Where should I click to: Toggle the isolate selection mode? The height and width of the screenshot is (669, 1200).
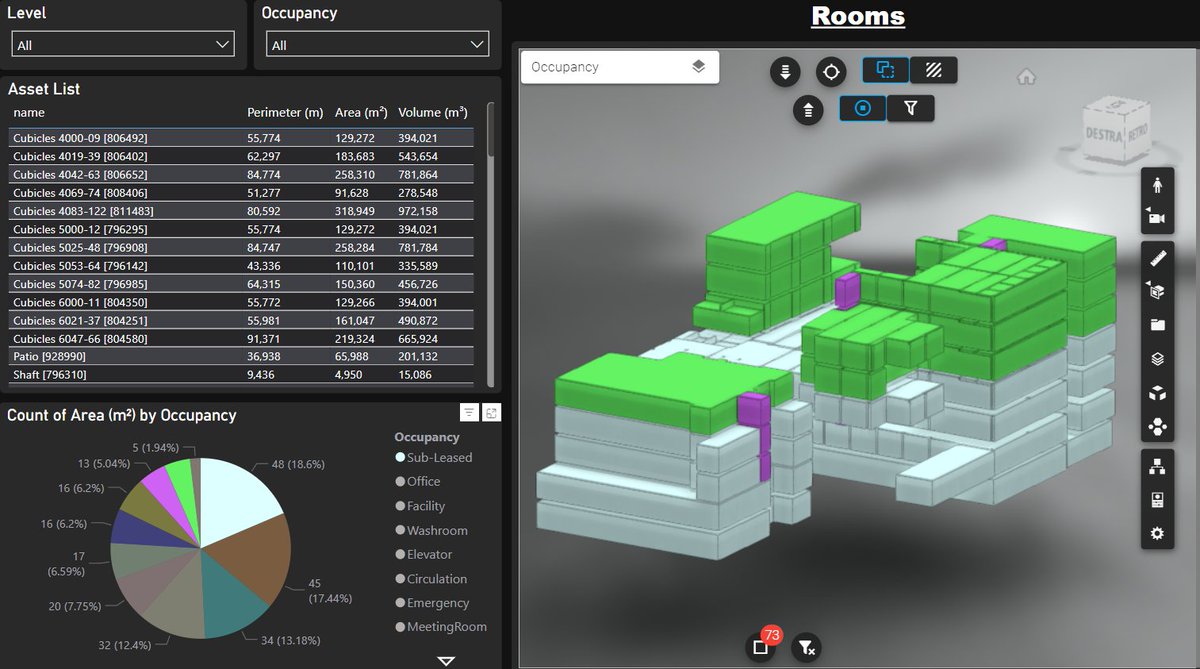[862, 109]
